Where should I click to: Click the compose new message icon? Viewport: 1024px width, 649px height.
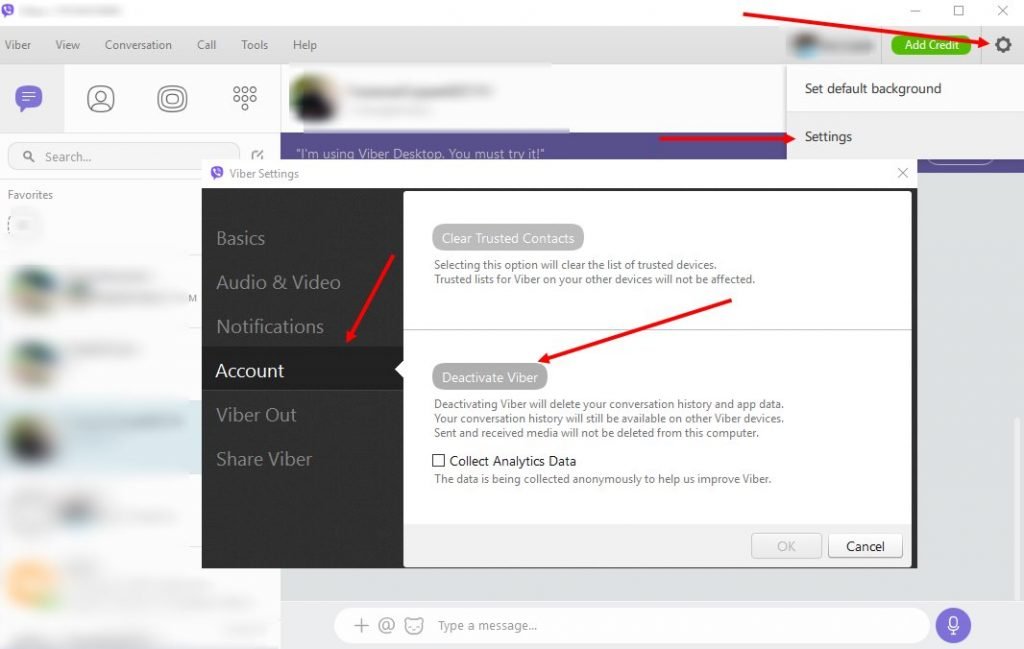(x=258, y=156)
